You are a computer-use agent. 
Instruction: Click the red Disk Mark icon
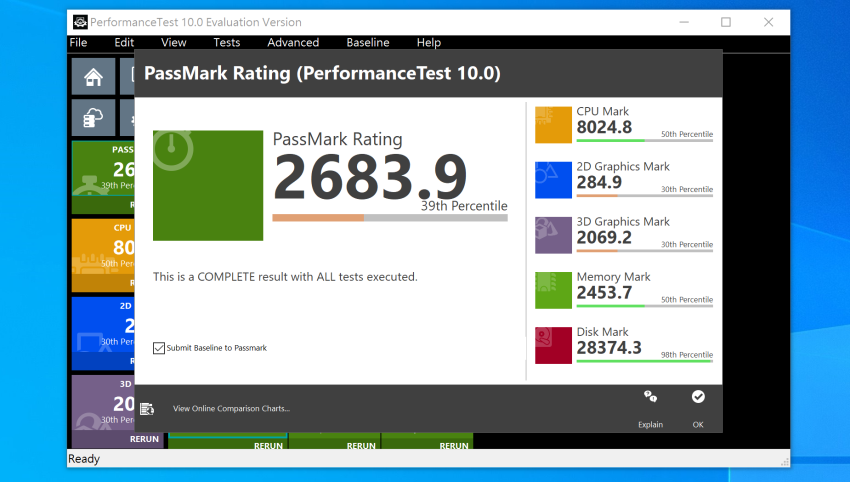[x=553, y=345]
